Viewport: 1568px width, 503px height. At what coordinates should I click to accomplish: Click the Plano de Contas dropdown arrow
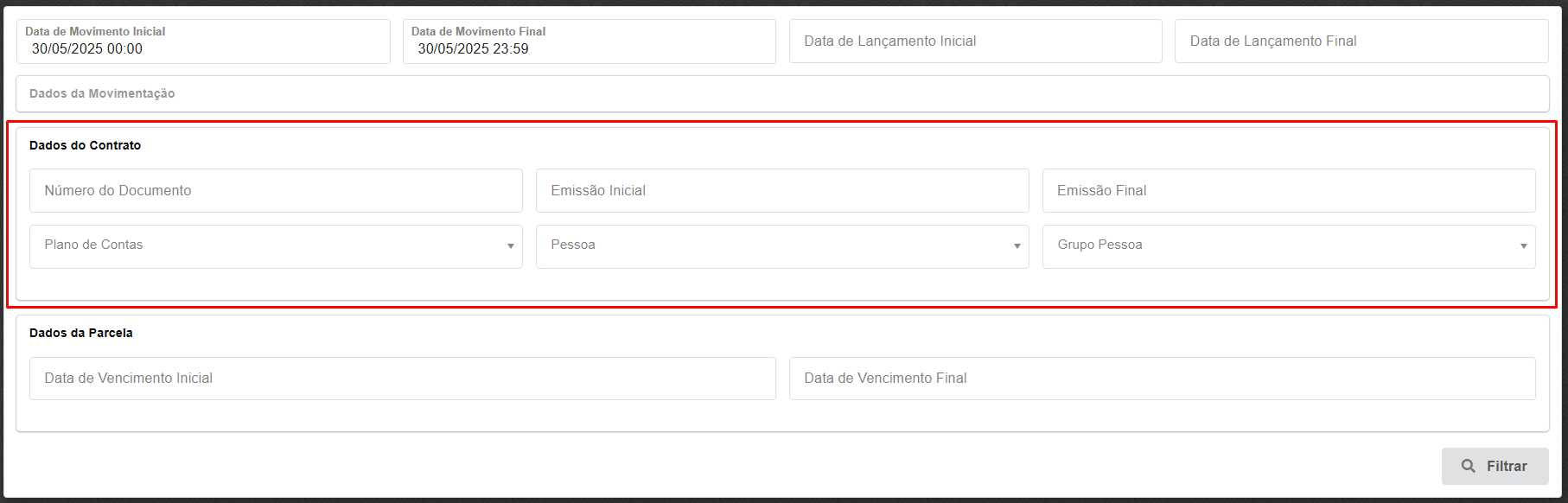click(x=510, y=246)
